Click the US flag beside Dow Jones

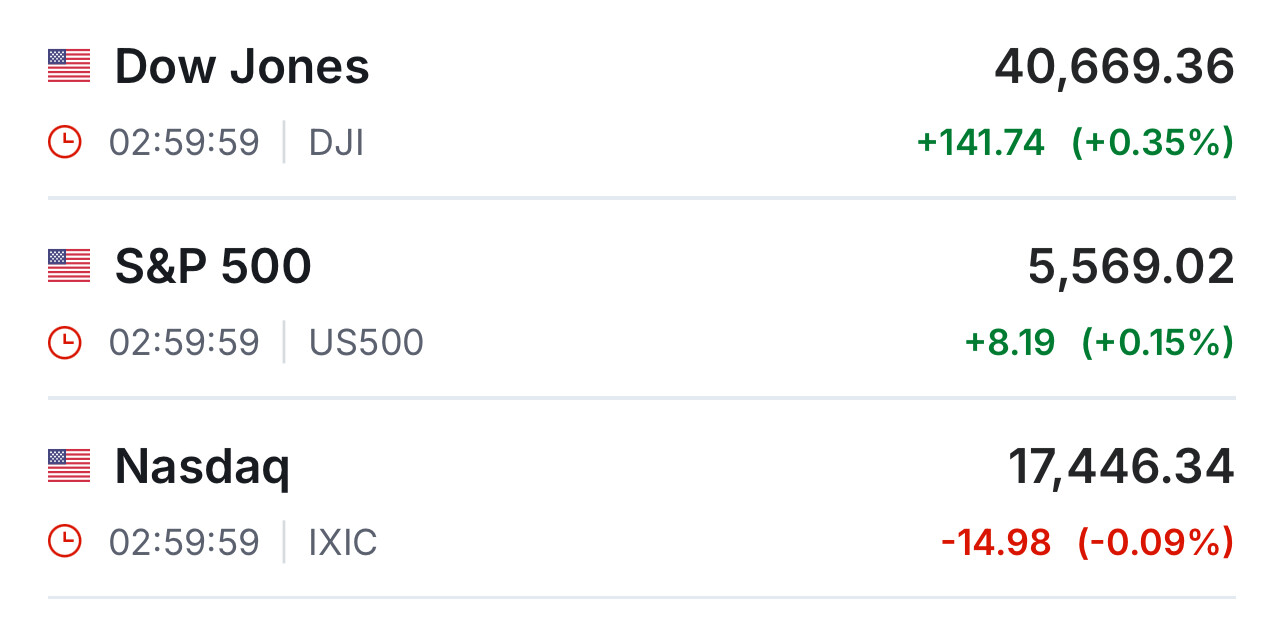click(69, 66)
